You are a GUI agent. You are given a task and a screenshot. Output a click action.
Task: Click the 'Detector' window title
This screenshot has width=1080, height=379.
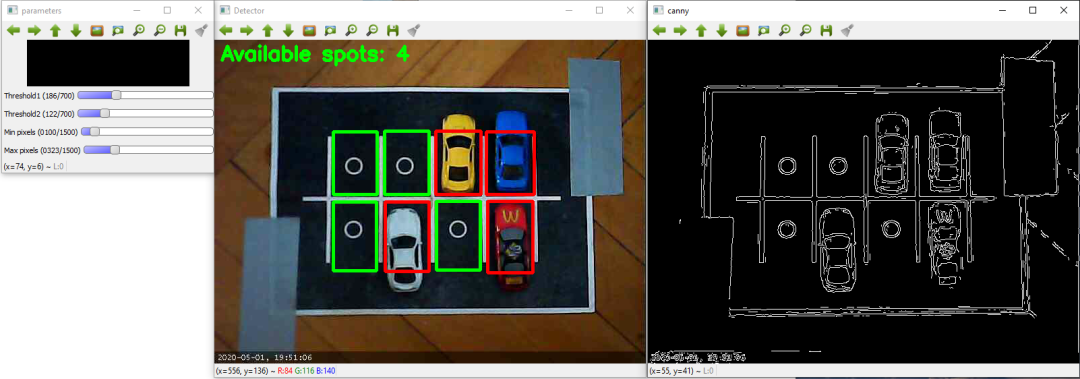tap(249, 10)
